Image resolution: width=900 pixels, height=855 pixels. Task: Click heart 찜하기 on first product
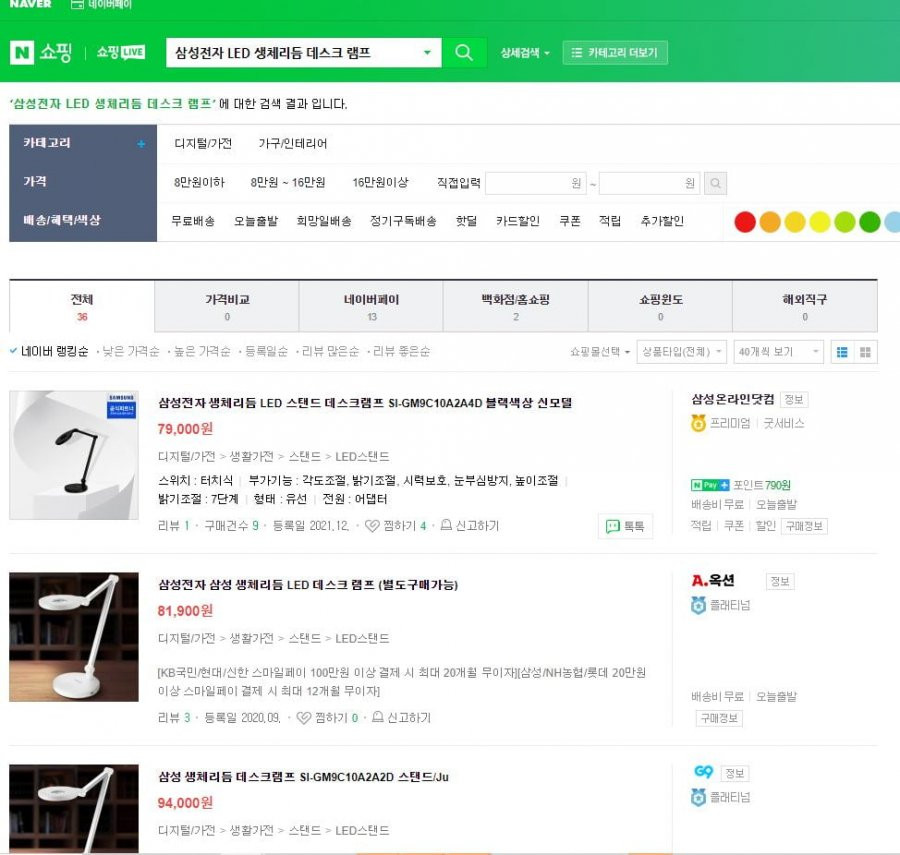click(x=373, y=526)
